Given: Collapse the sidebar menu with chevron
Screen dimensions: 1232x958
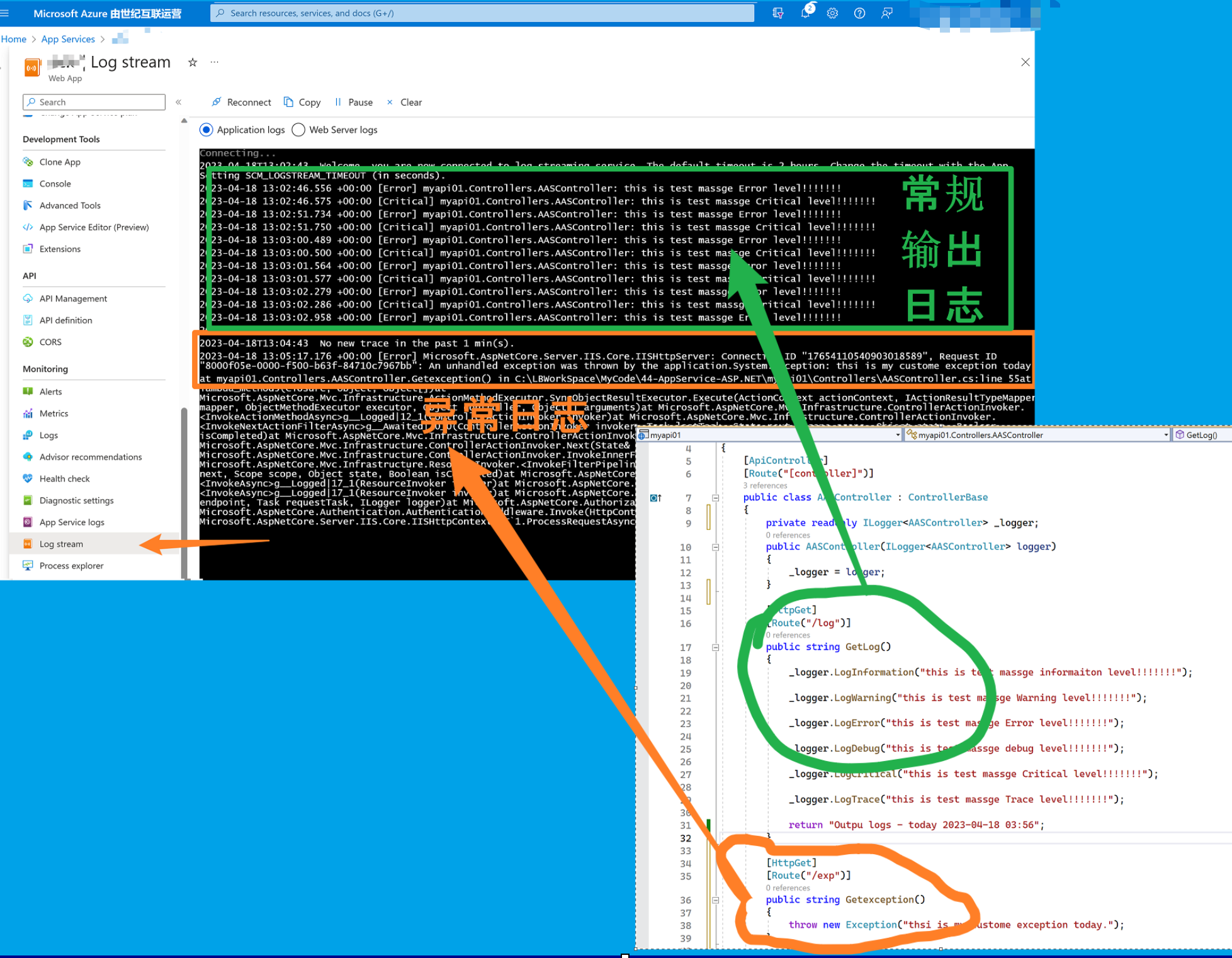Looking at the screenshot, I should tap(179, 102).
